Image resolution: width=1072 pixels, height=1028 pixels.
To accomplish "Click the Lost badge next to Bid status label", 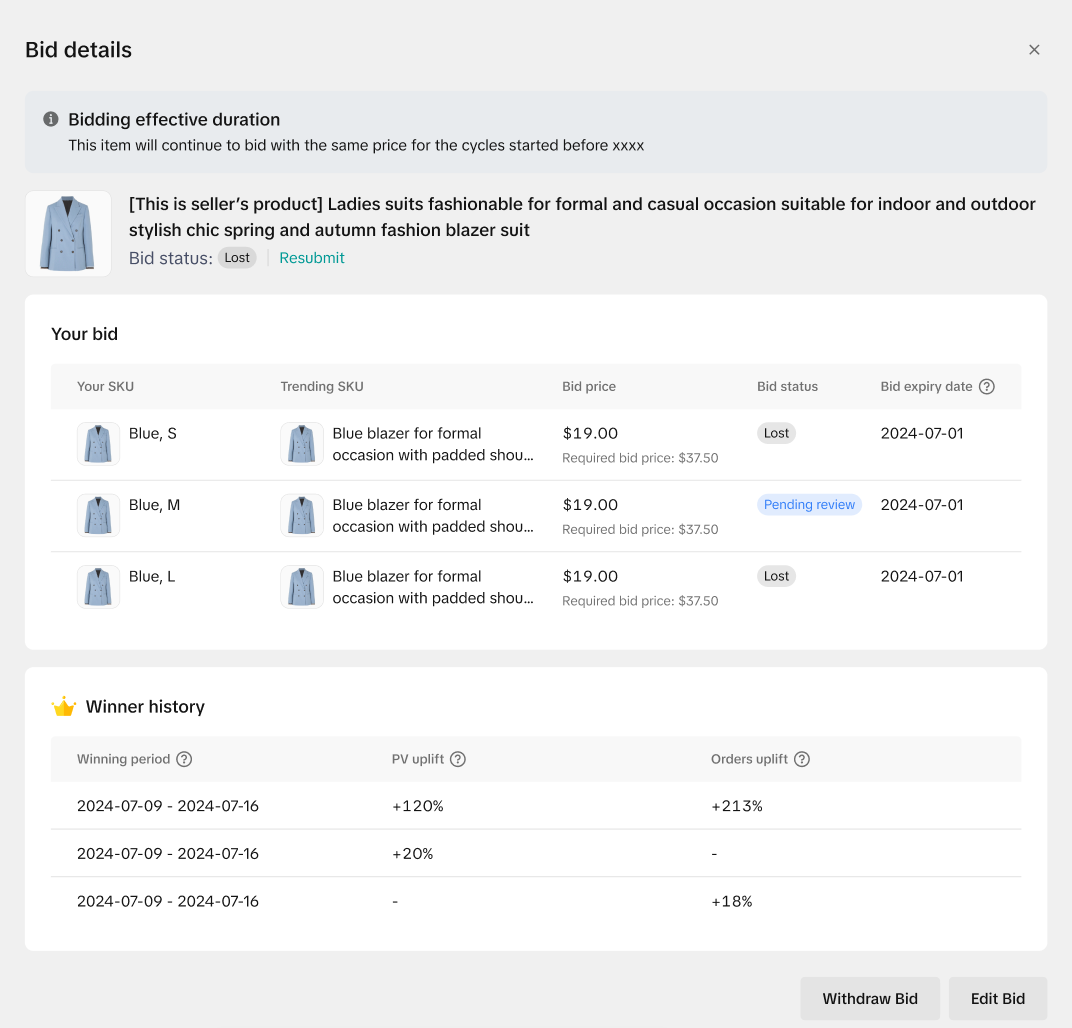I will point(237,258).
